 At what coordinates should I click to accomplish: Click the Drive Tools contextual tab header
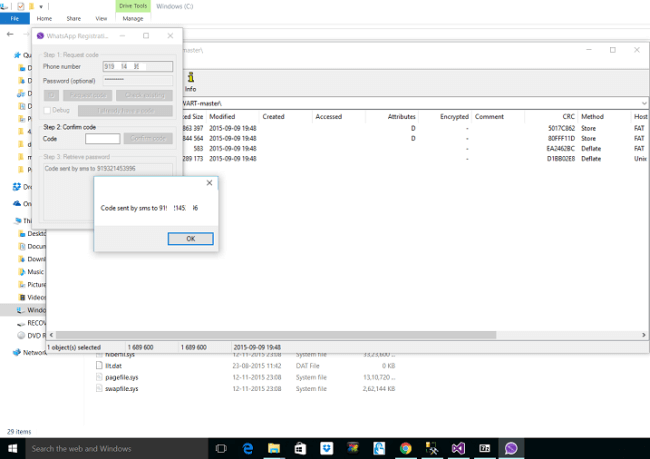(133, 6)
